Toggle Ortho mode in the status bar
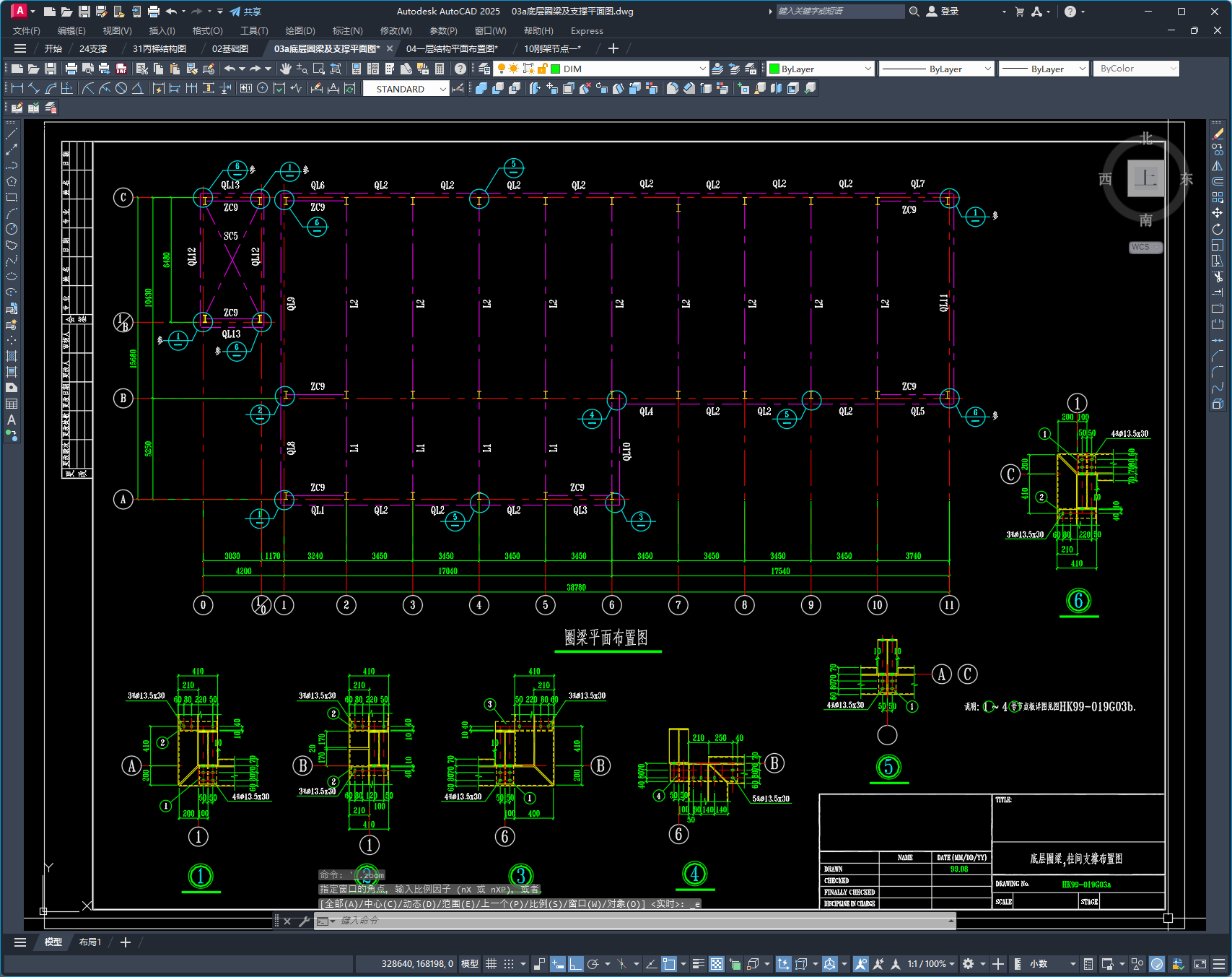 tap(576, 964)
